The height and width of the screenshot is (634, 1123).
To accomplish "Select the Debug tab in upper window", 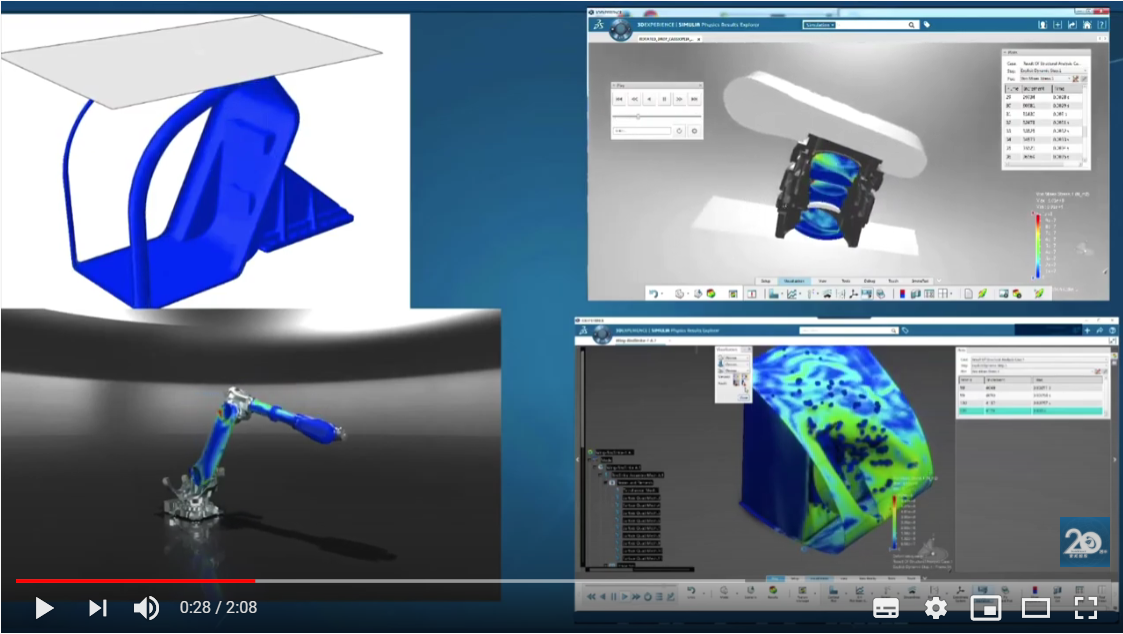I will [x=869, y=281].
